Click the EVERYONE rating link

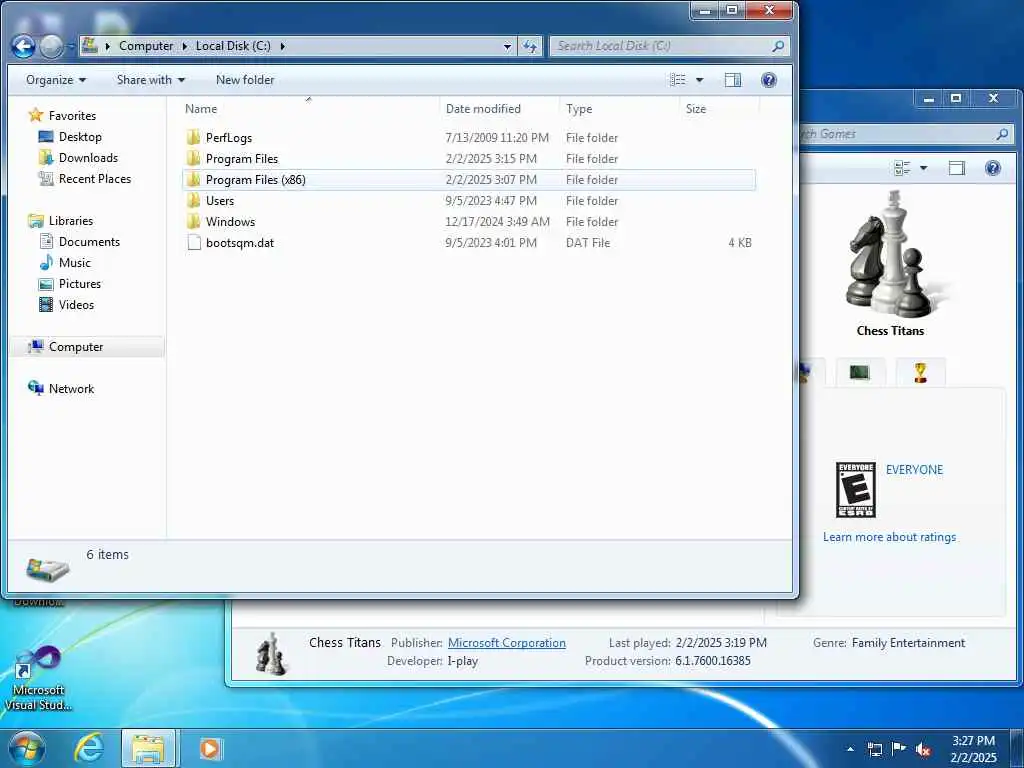[914, 470]
